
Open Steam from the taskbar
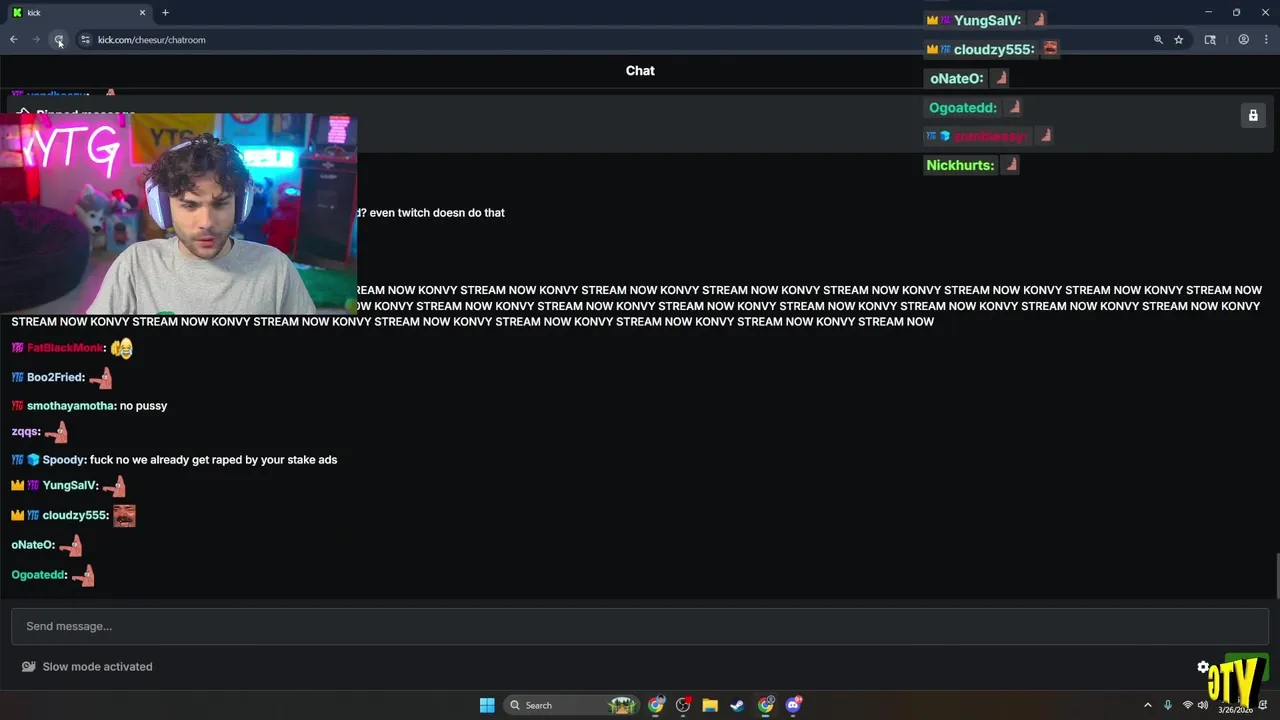point(737,705)
